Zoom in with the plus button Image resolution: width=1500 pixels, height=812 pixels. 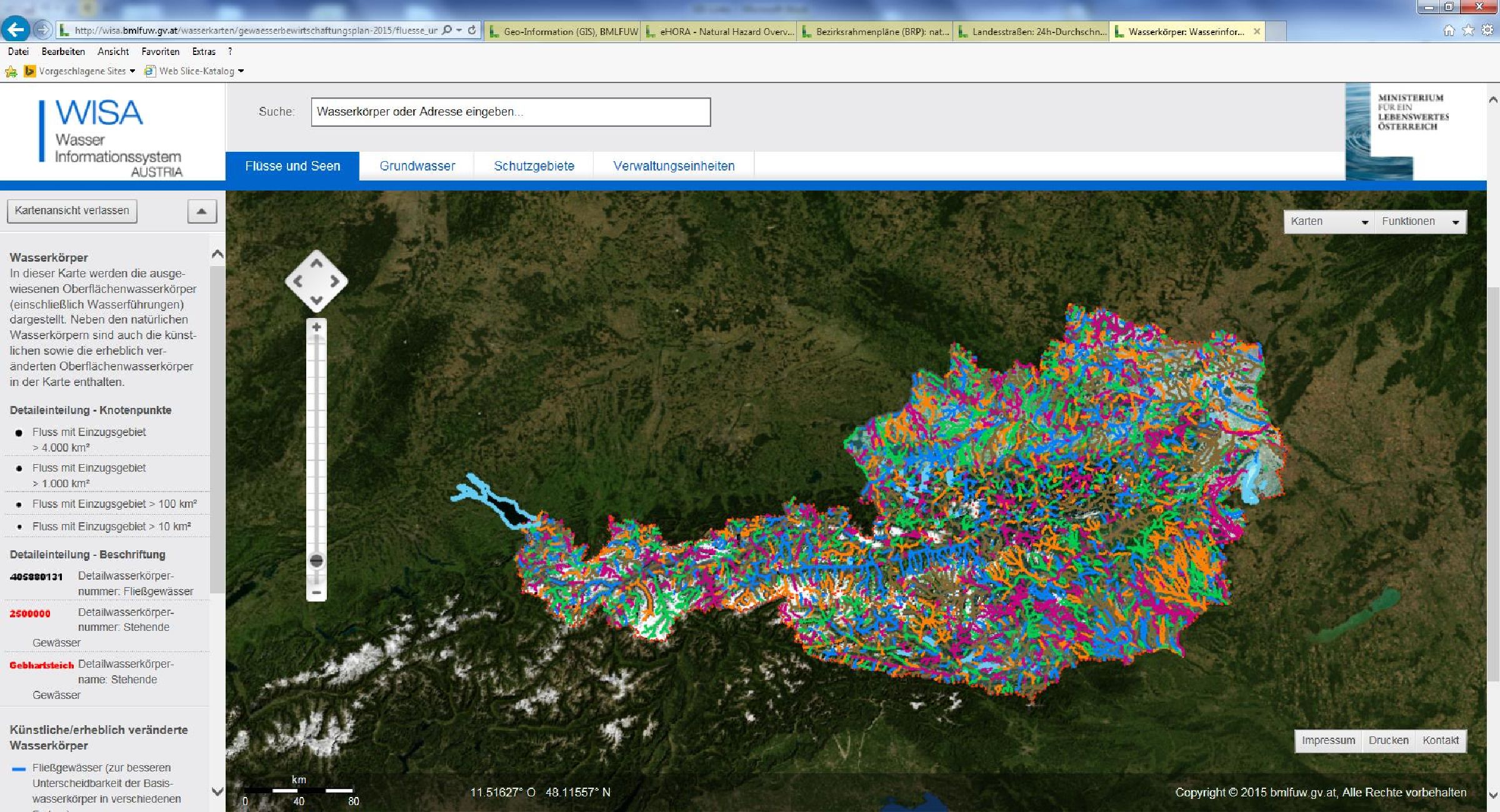(316, 327)
